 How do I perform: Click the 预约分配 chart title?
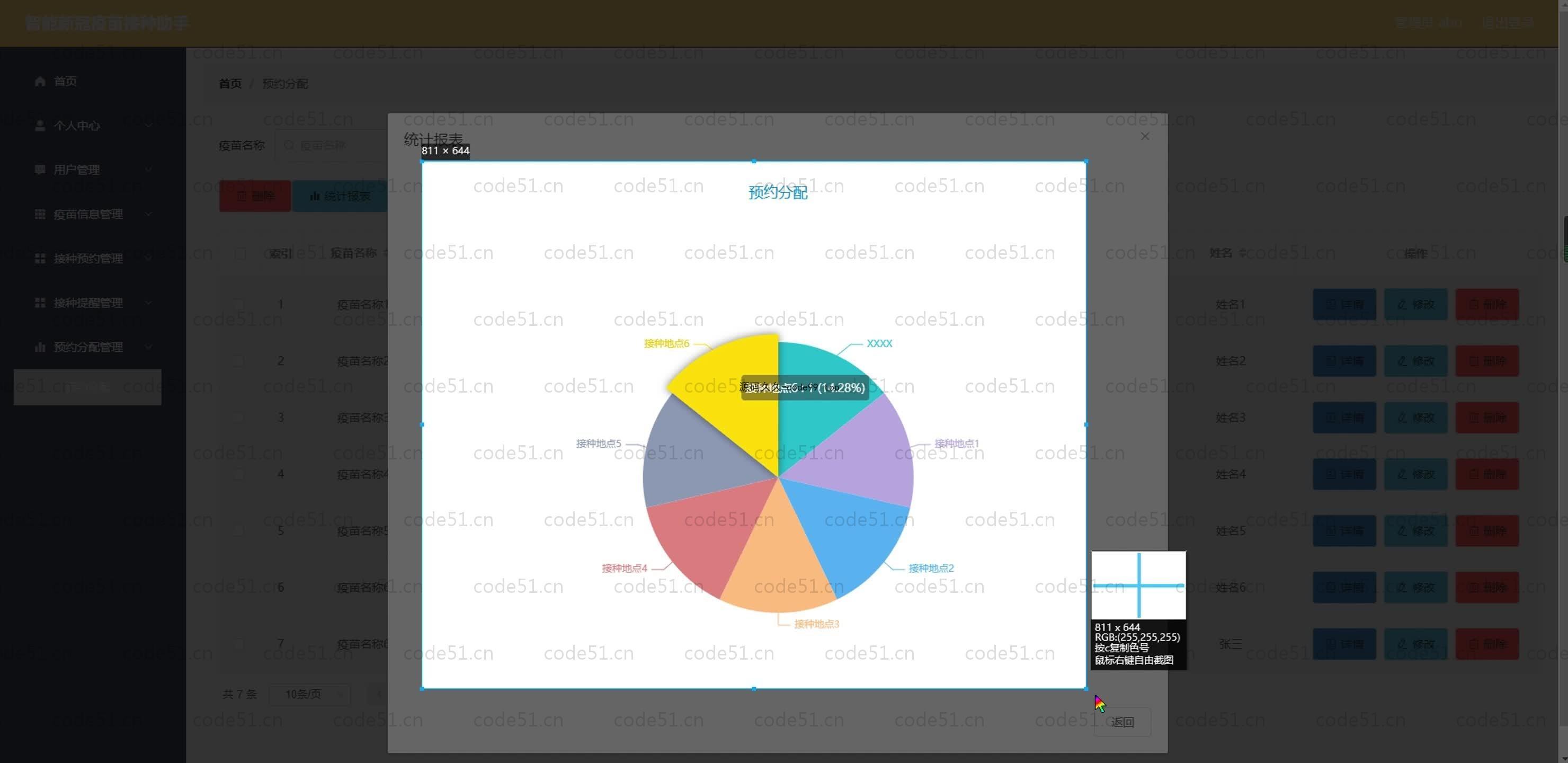(778, 192)
